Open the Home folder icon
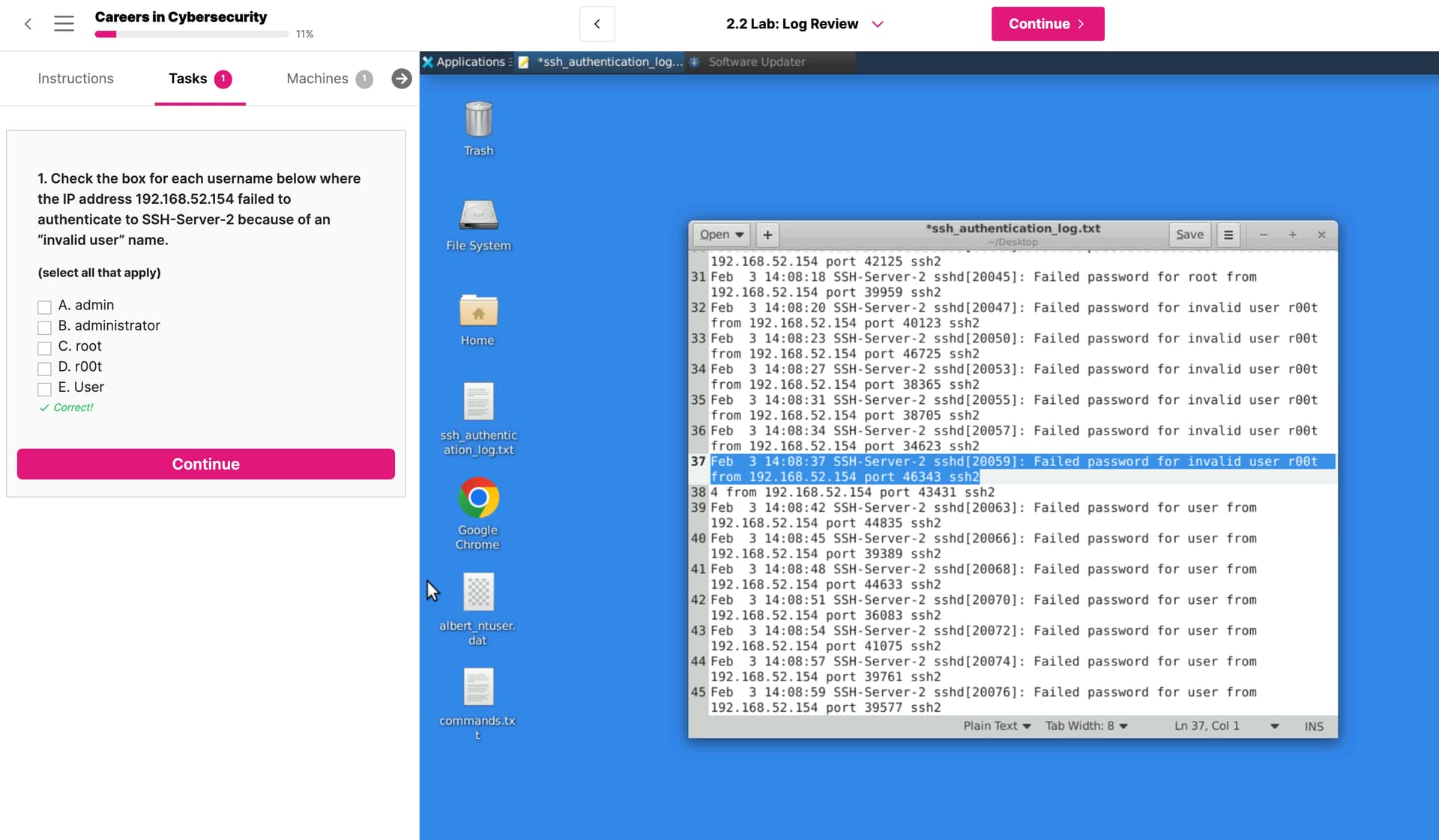1439x840 pixels. [x=478, y=311]
